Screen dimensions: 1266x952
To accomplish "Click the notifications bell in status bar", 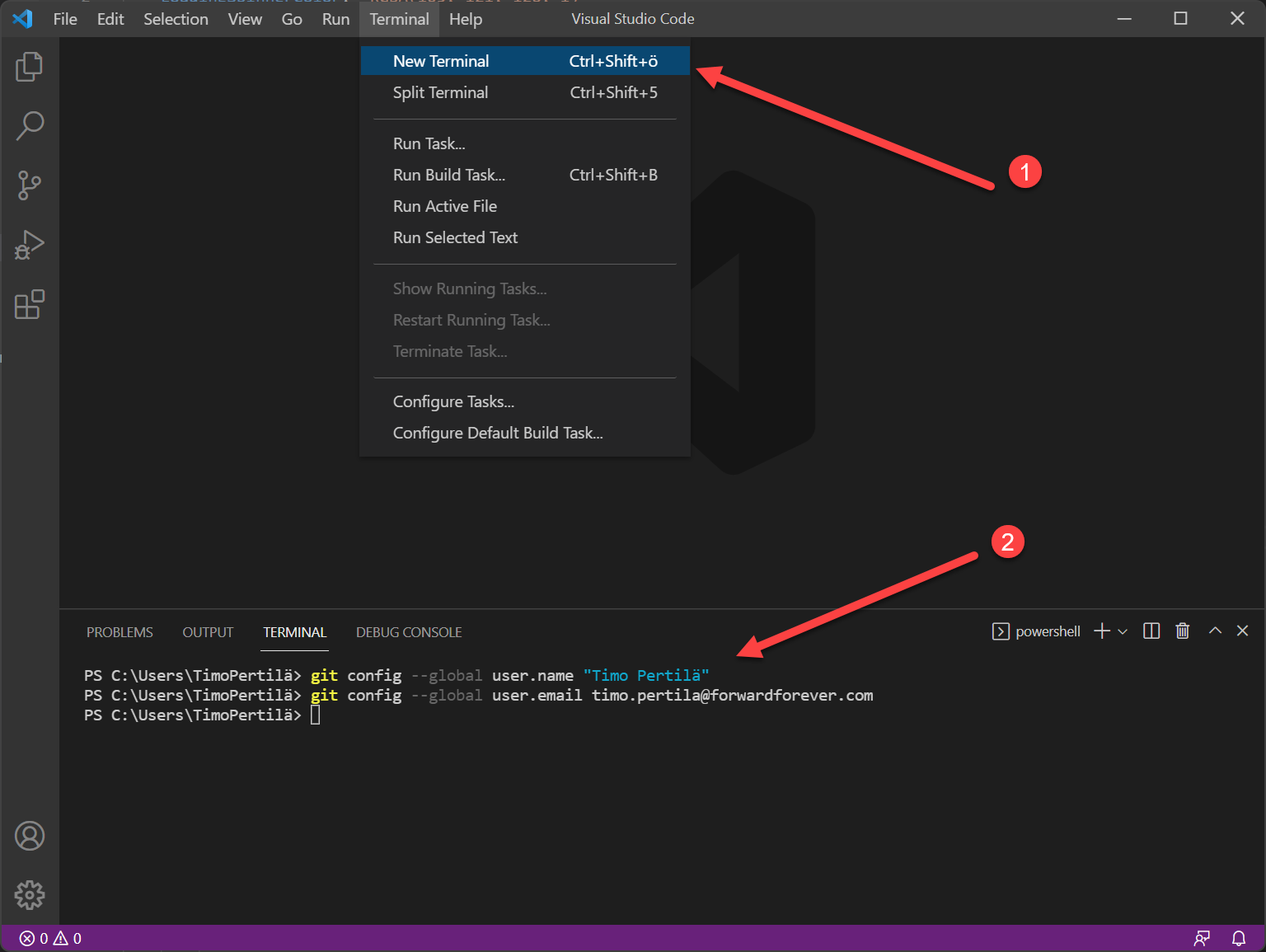I will coord(1238,938).
